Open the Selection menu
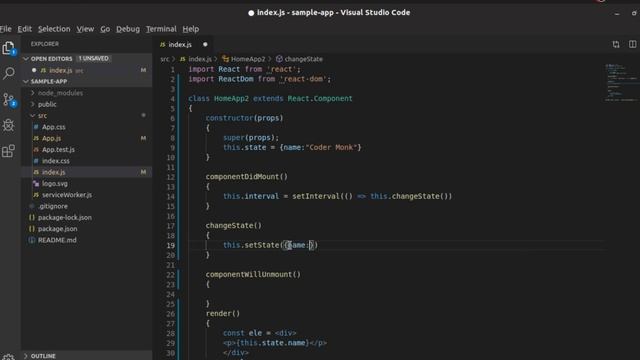 click(54, 29)
